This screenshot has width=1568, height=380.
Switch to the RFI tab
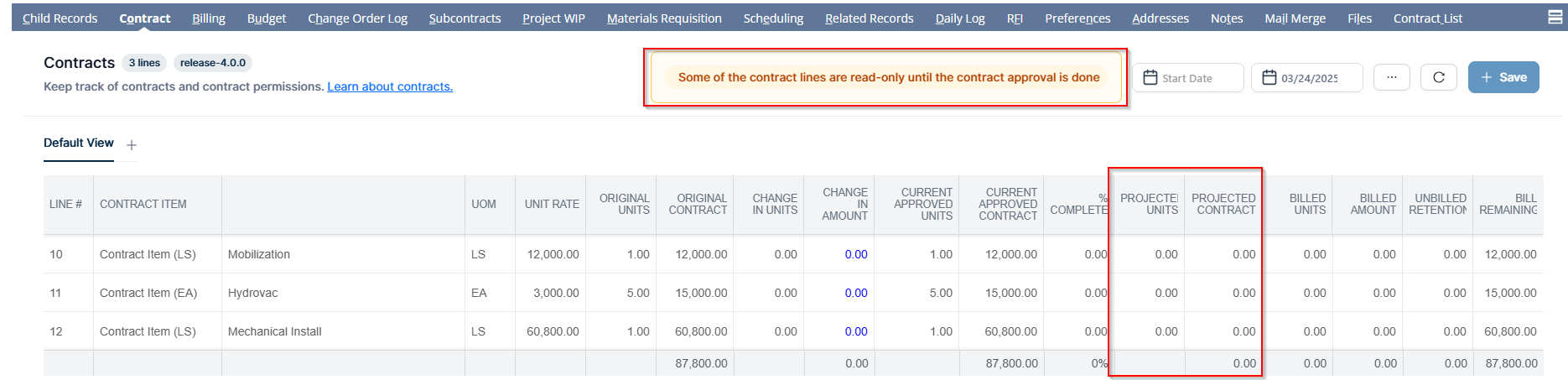[x=1015, y=18]
